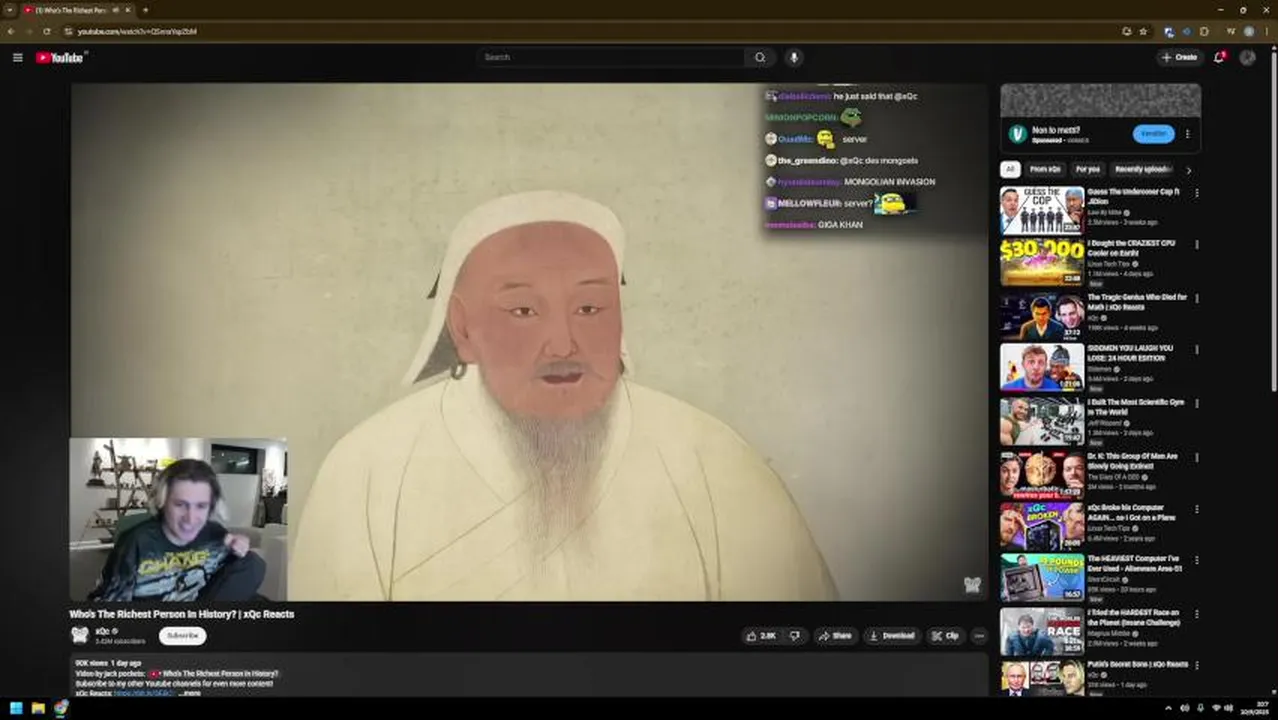1278x720 pixels.
Task: Open File Explorer from taskbar
Action: [x=38, y=708]
